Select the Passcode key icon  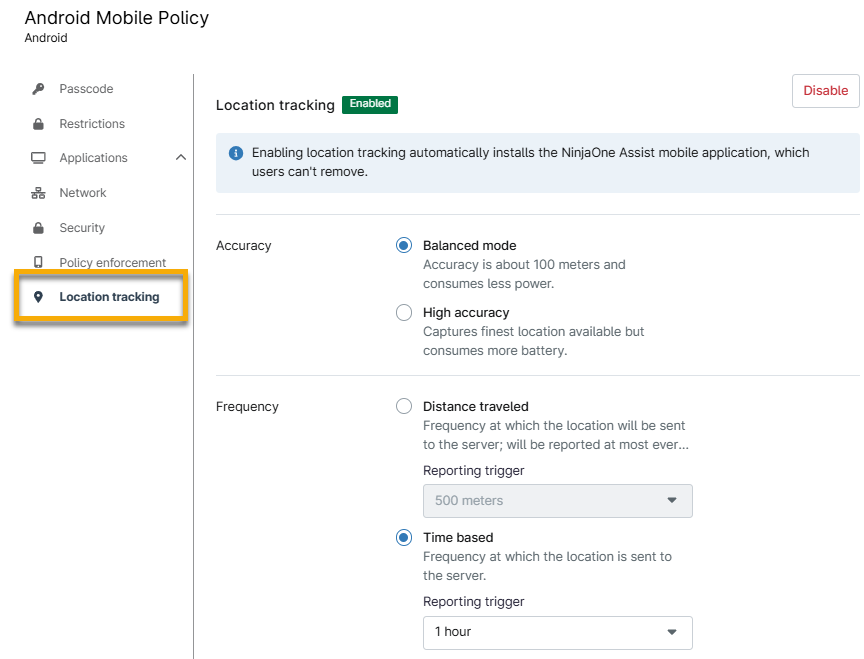(37, 88)
